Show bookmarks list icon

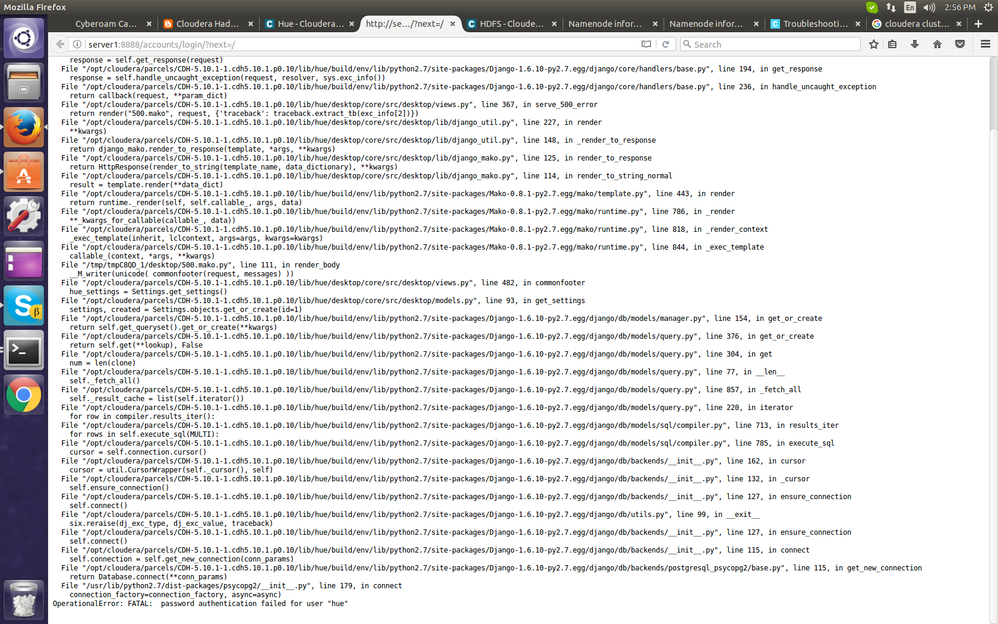[892, 44]
